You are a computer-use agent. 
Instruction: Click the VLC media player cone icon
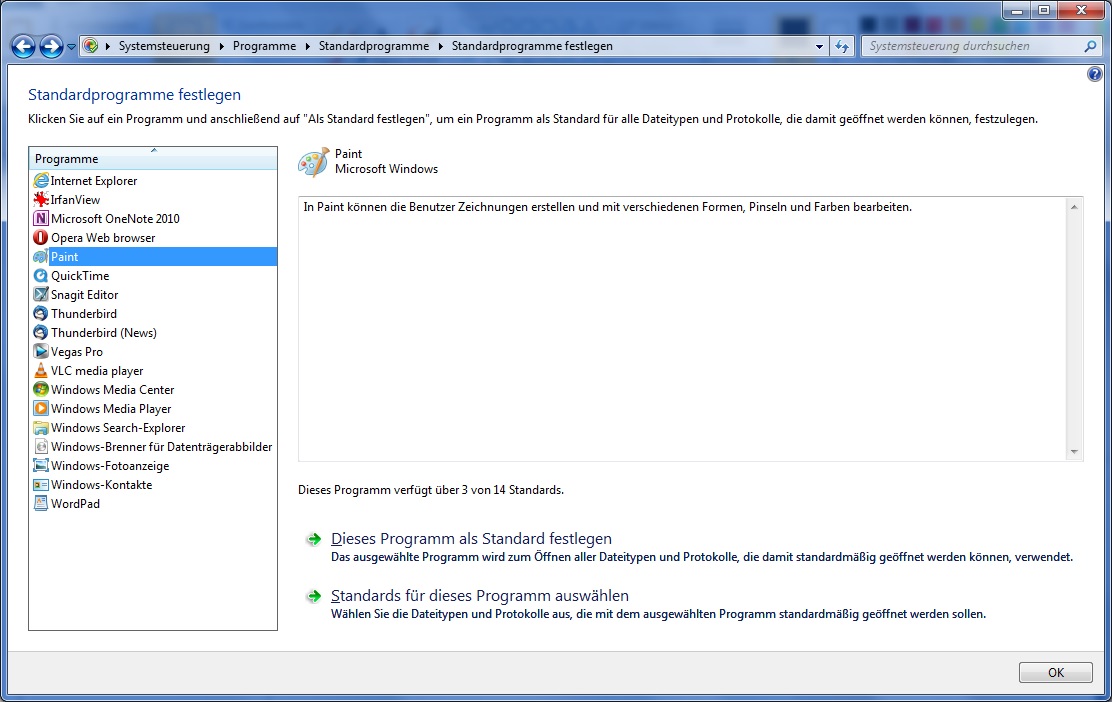click(x=41, y=371)
